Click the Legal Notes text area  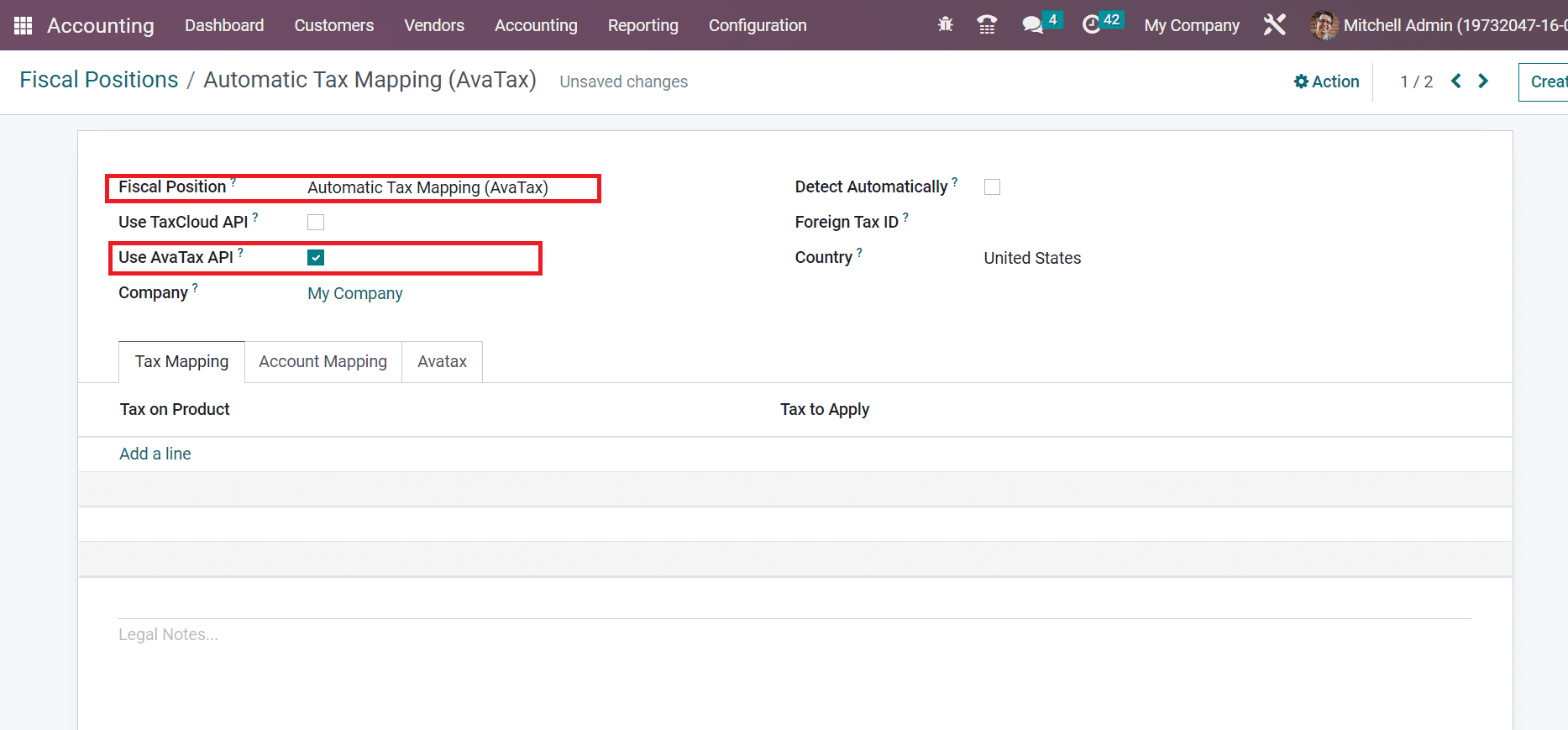(x=794, y=634)
